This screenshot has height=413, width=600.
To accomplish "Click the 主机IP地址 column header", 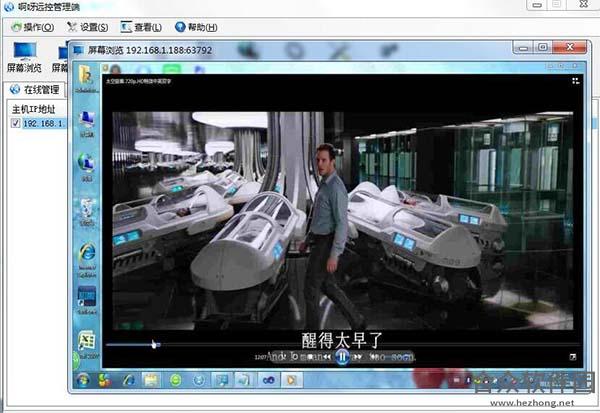I will (x=34, y=109).
